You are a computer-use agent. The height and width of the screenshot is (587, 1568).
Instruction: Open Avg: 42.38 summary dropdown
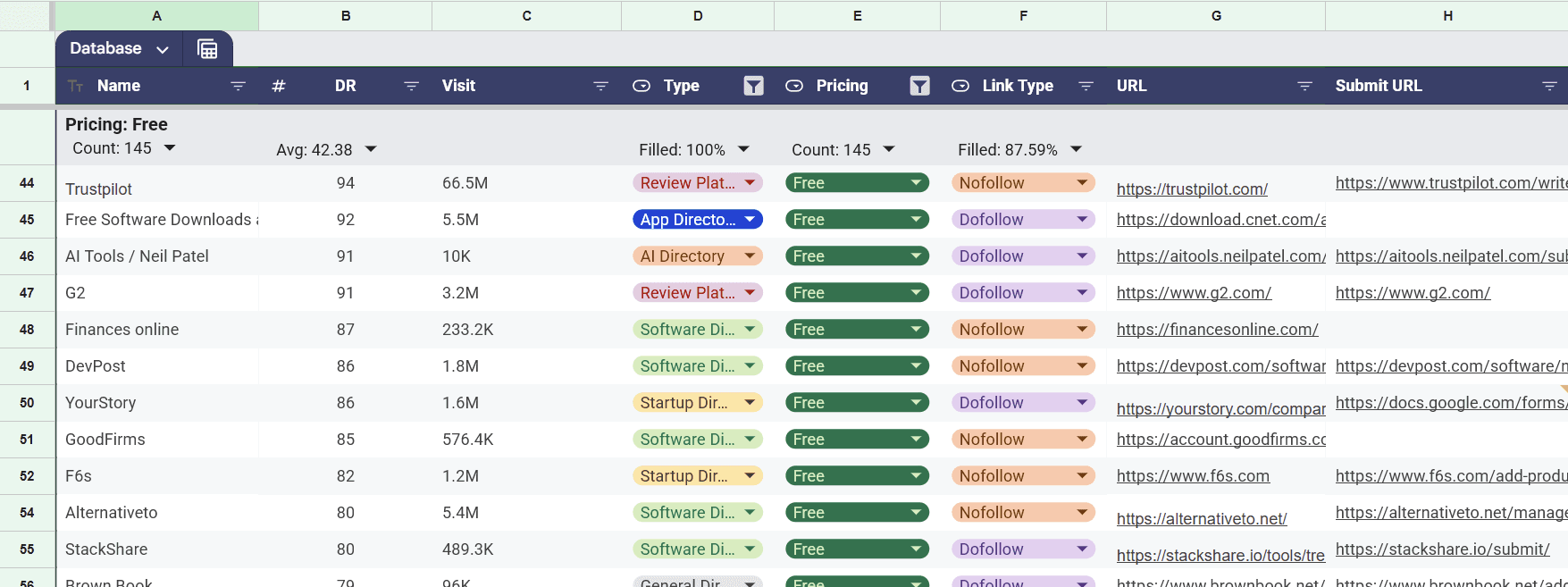pos(371,149)
